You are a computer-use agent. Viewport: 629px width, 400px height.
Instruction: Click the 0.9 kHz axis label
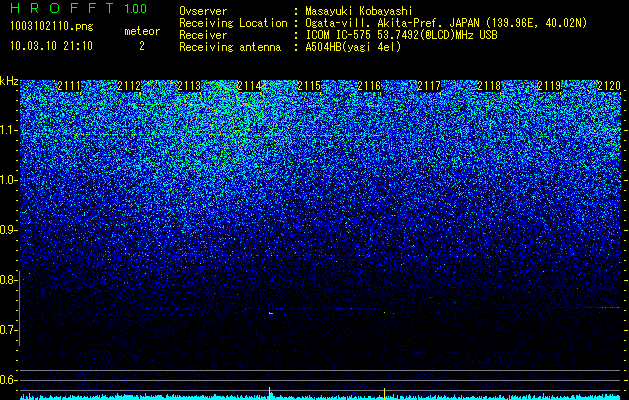point(8,230)
